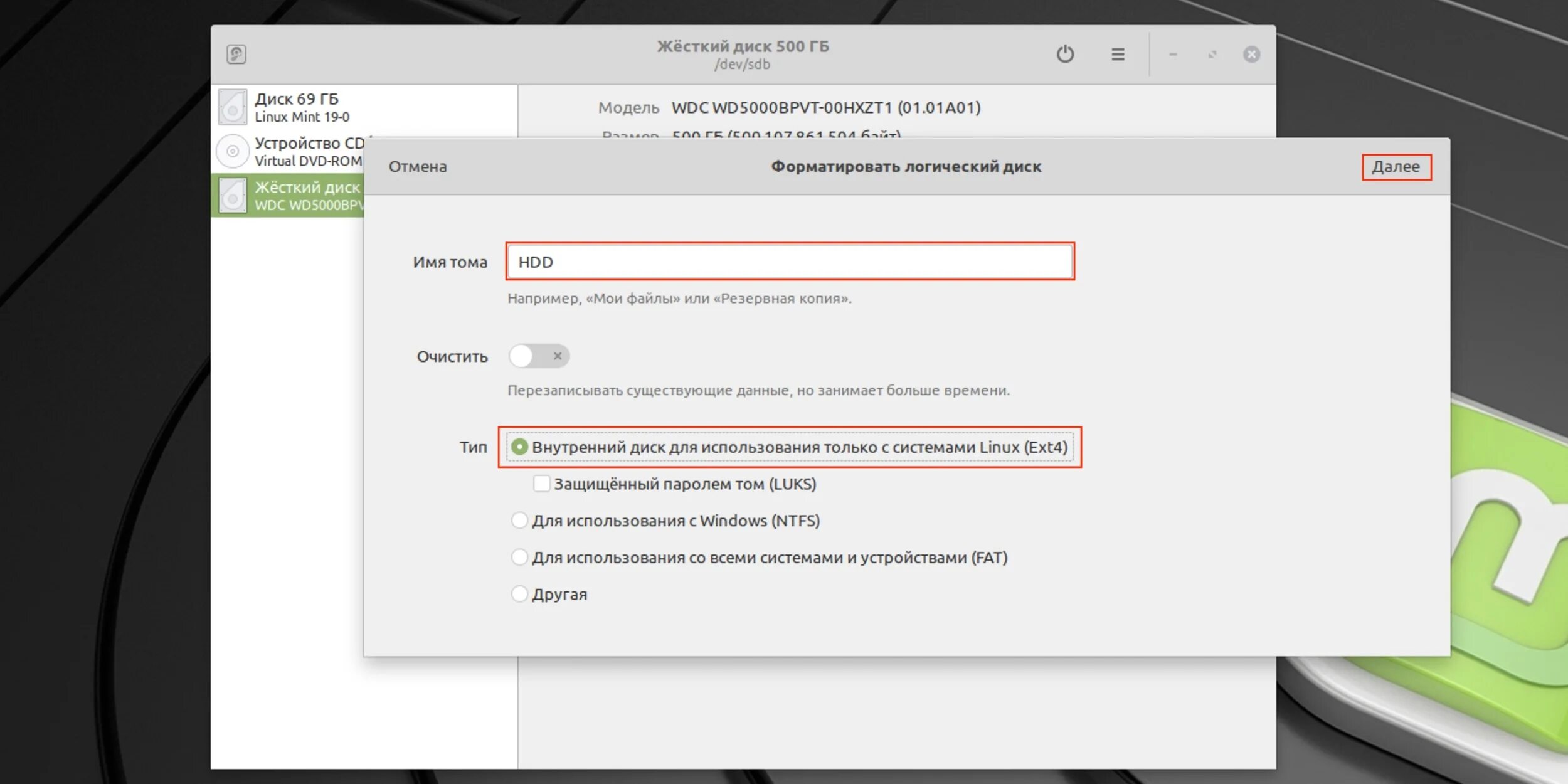Image resolution: width=1568 pixels, height=784 pixels.
Task: Click the Имя тома text field
Action: 789,262
